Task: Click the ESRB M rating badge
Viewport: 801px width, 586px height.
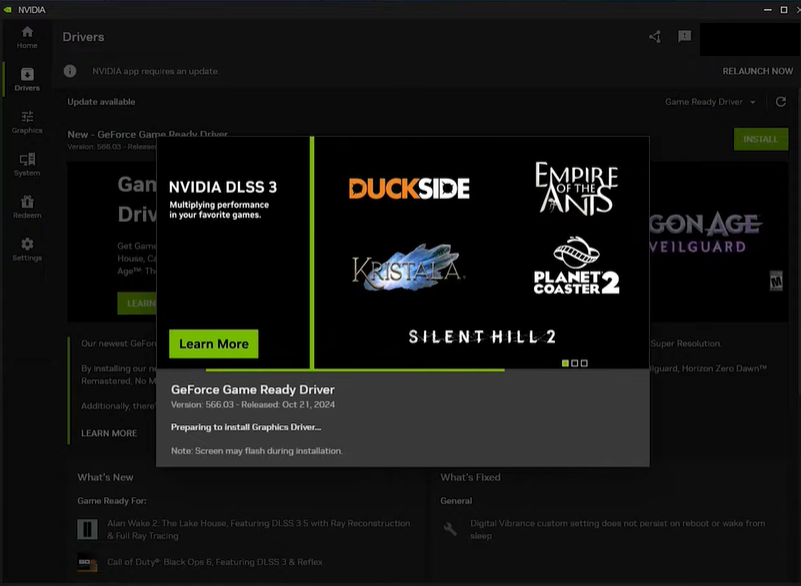Action: click(776, 281)
